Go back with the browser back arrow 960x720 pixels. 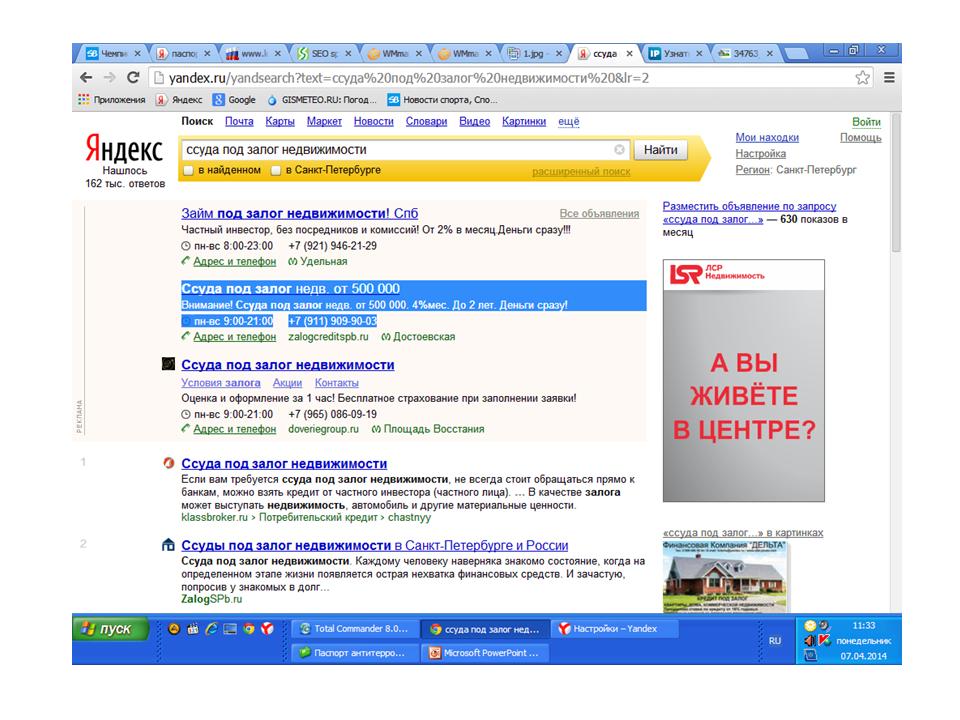(86, 78)
